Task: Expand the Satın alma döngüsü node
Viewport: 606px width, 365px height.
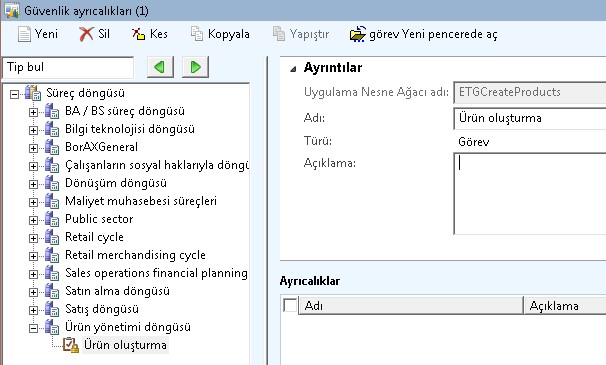Action: tap(33, 292)
